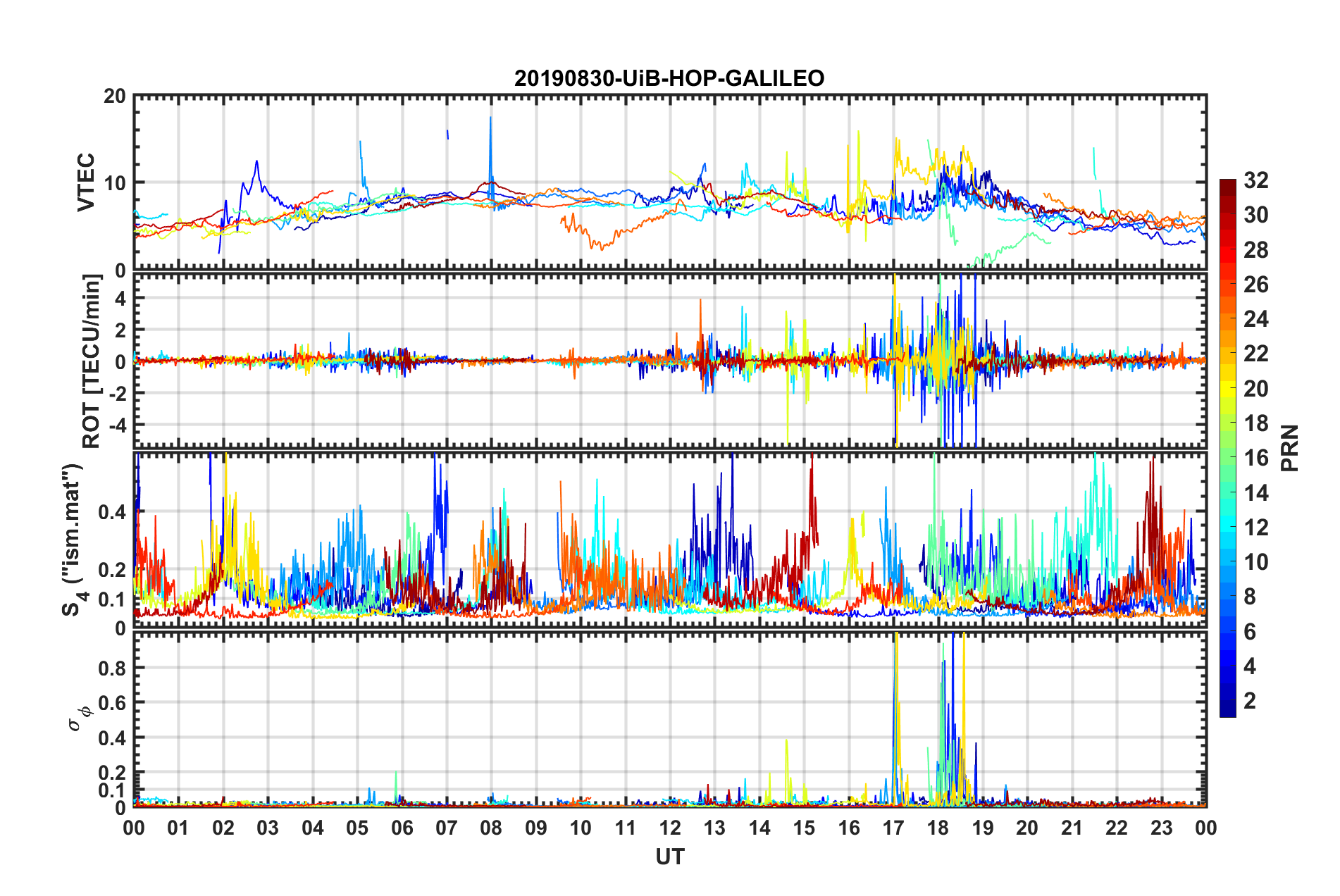Click colorbar tick label 8

click(1249, 597)
